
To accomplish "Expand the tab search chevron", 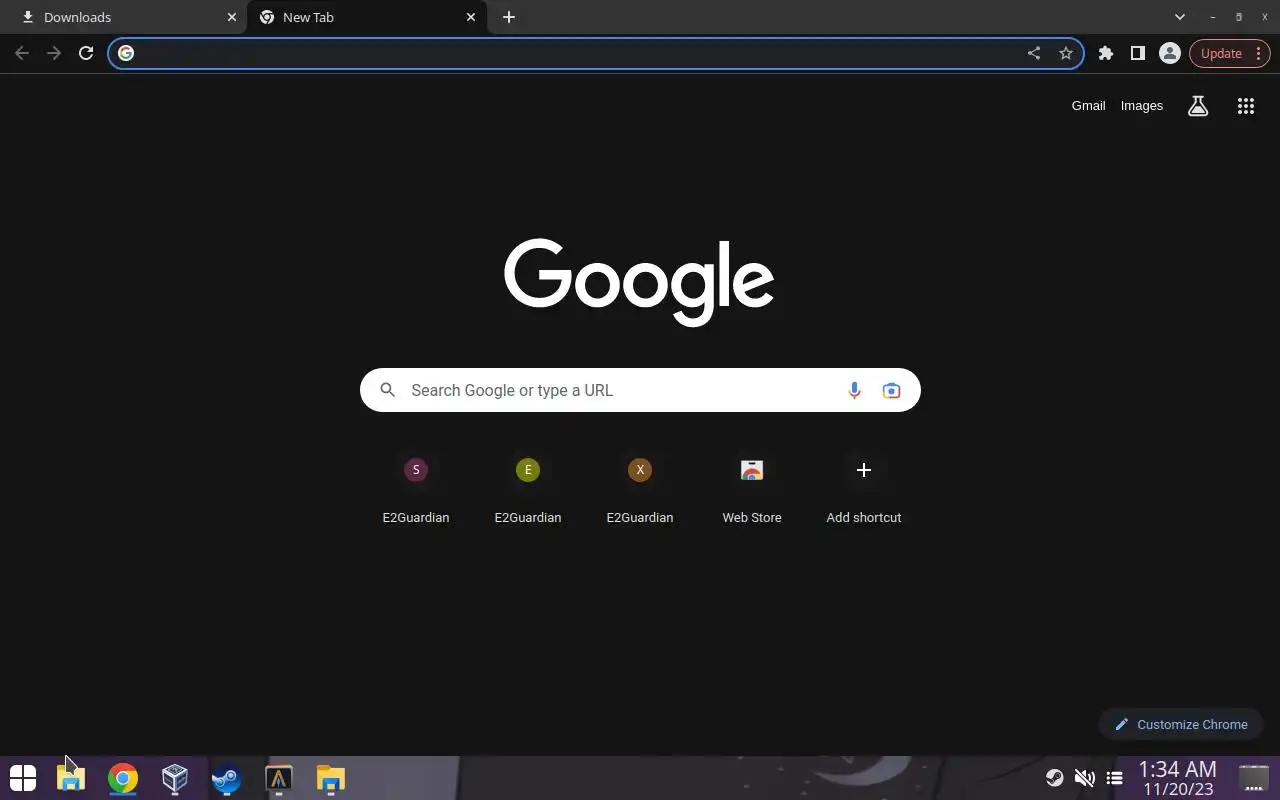I will click(x=1180, y=17).
